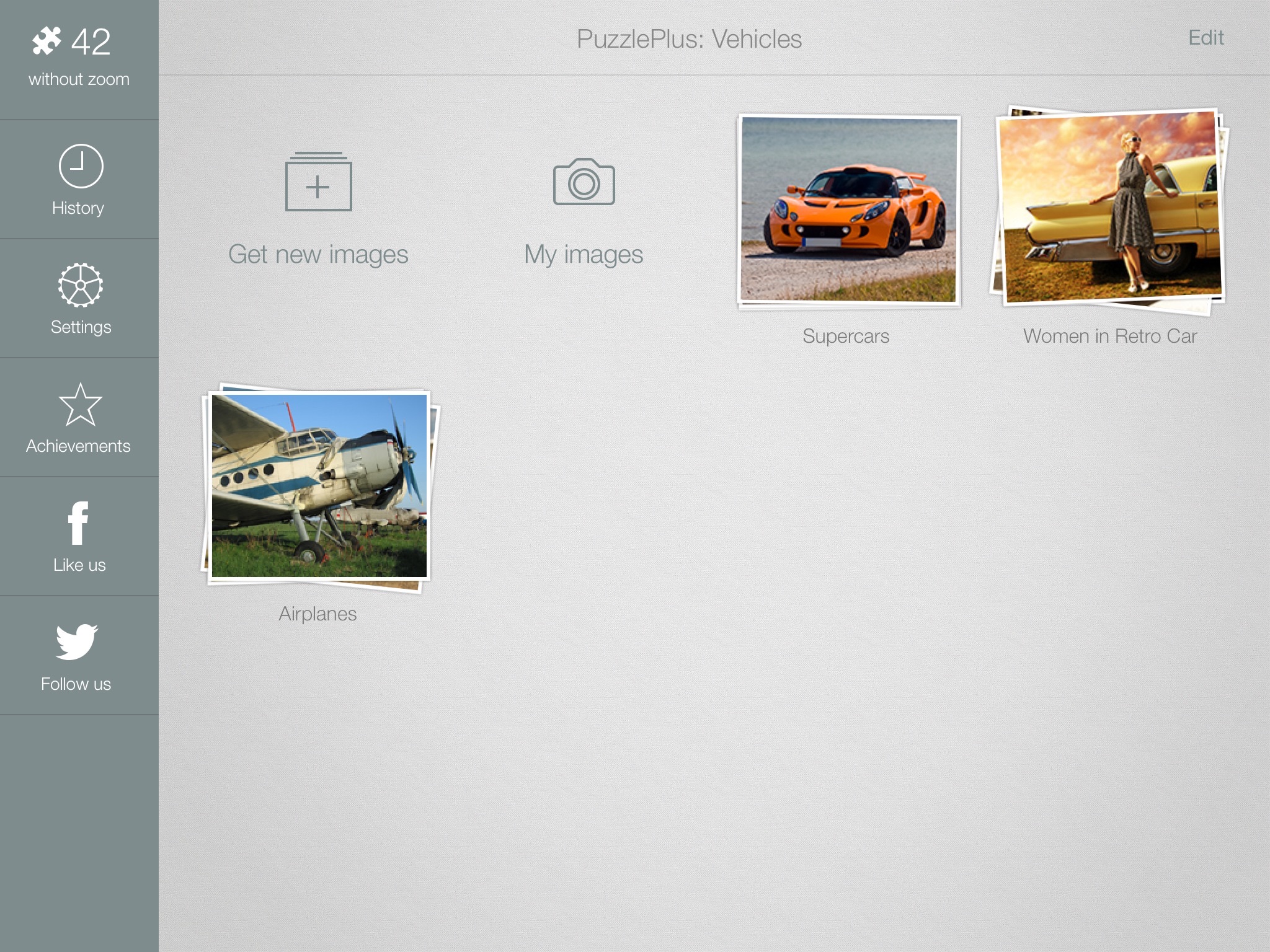
Task: View Achievements section
Action: coord(79,418)
